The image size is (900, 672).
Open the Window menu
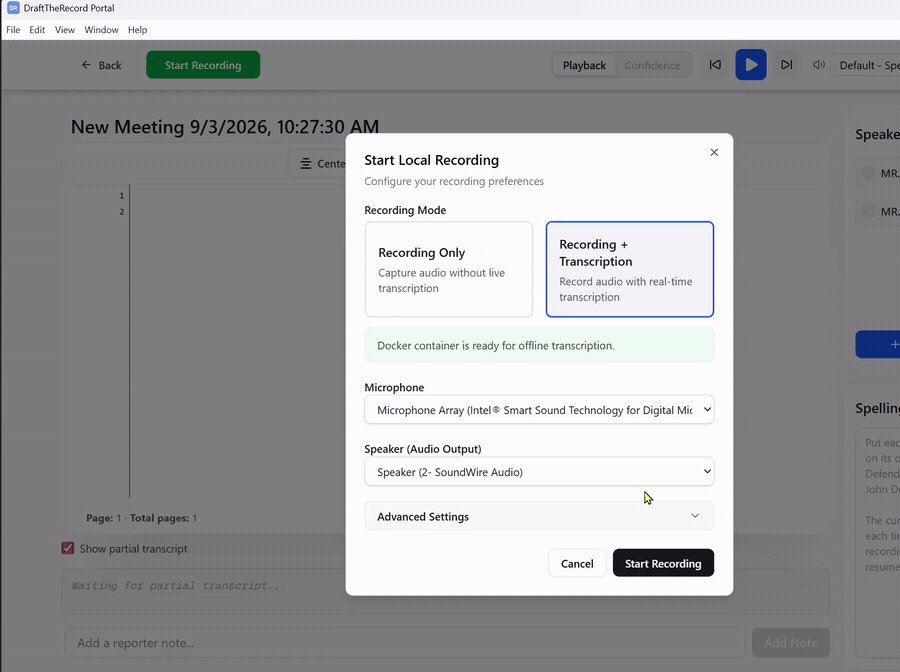tap(101, 30)
